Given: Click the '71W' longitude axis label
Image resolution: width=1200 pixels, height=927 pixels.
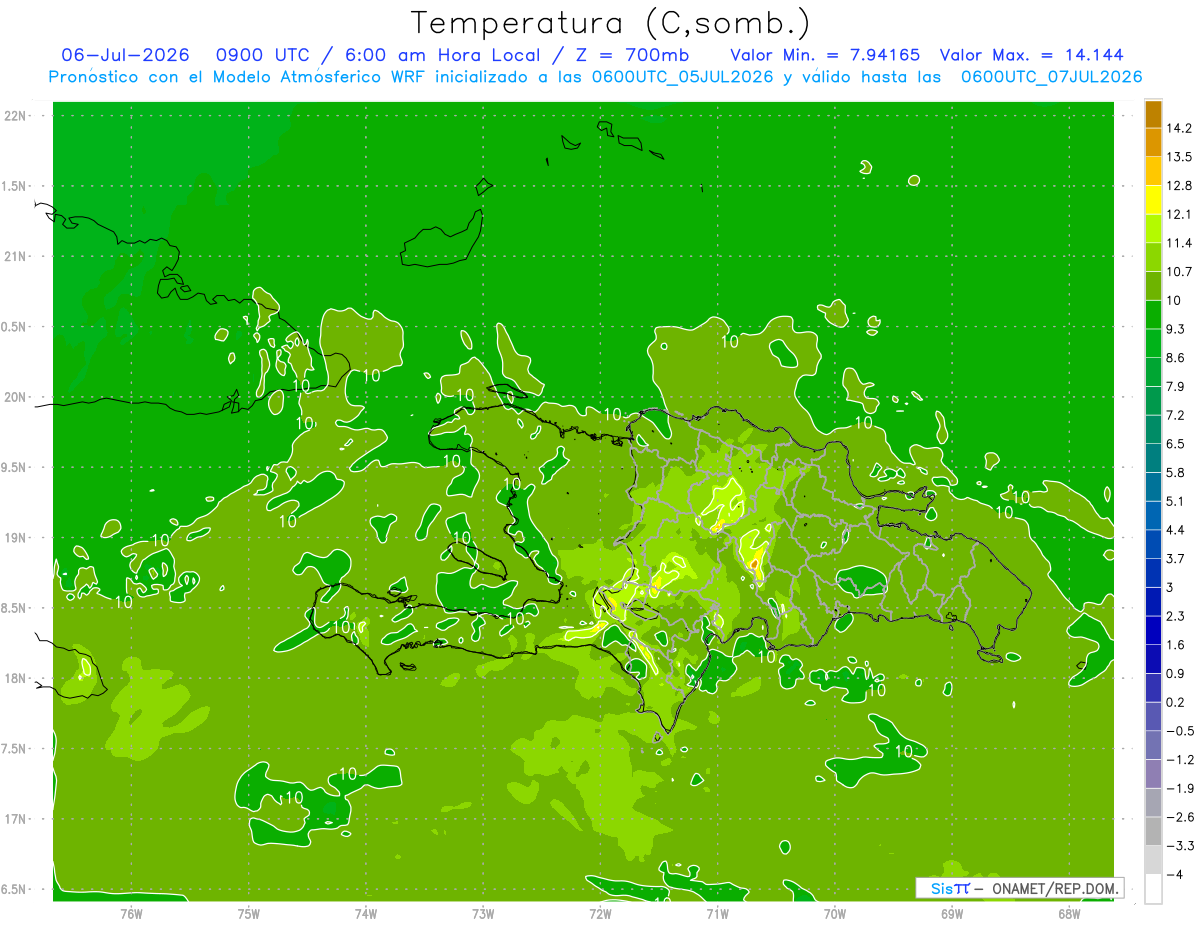Looking at the screenshot, I should (x=717, y=913).
